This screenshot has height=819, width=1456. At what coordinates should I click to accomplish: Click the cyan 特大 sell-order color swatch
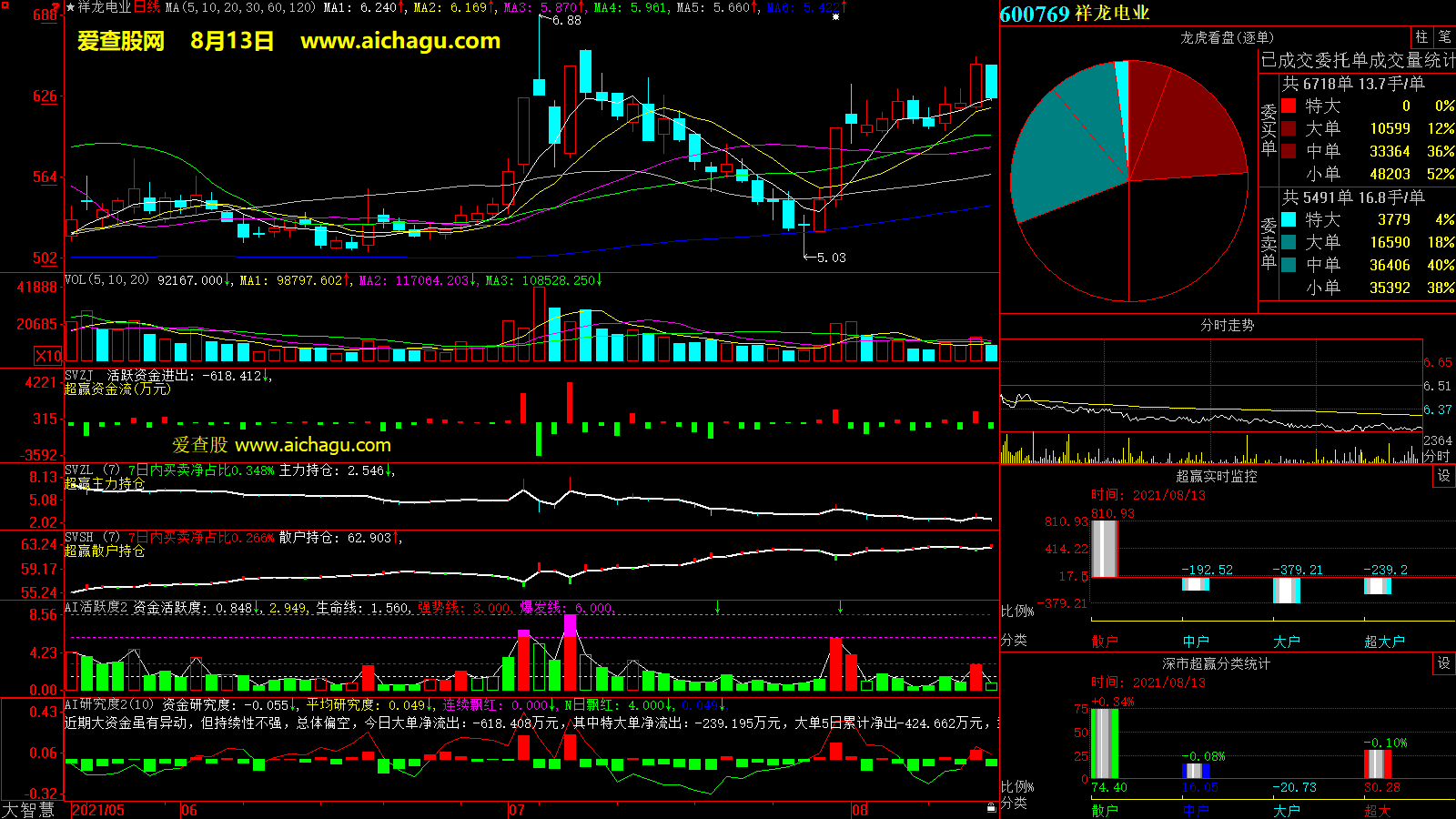tap(1289, 219)
